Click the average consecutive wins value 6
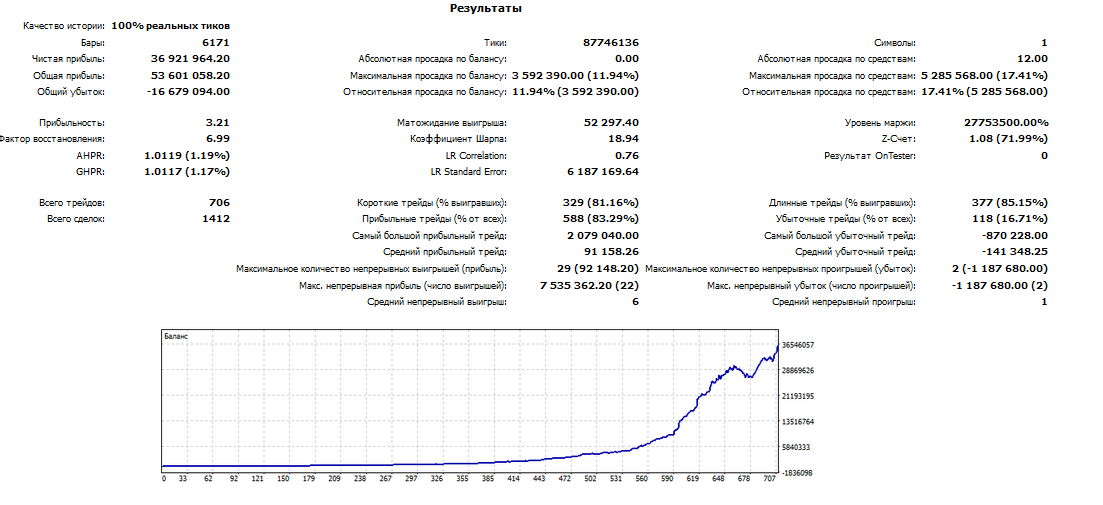 pos(635,302)
